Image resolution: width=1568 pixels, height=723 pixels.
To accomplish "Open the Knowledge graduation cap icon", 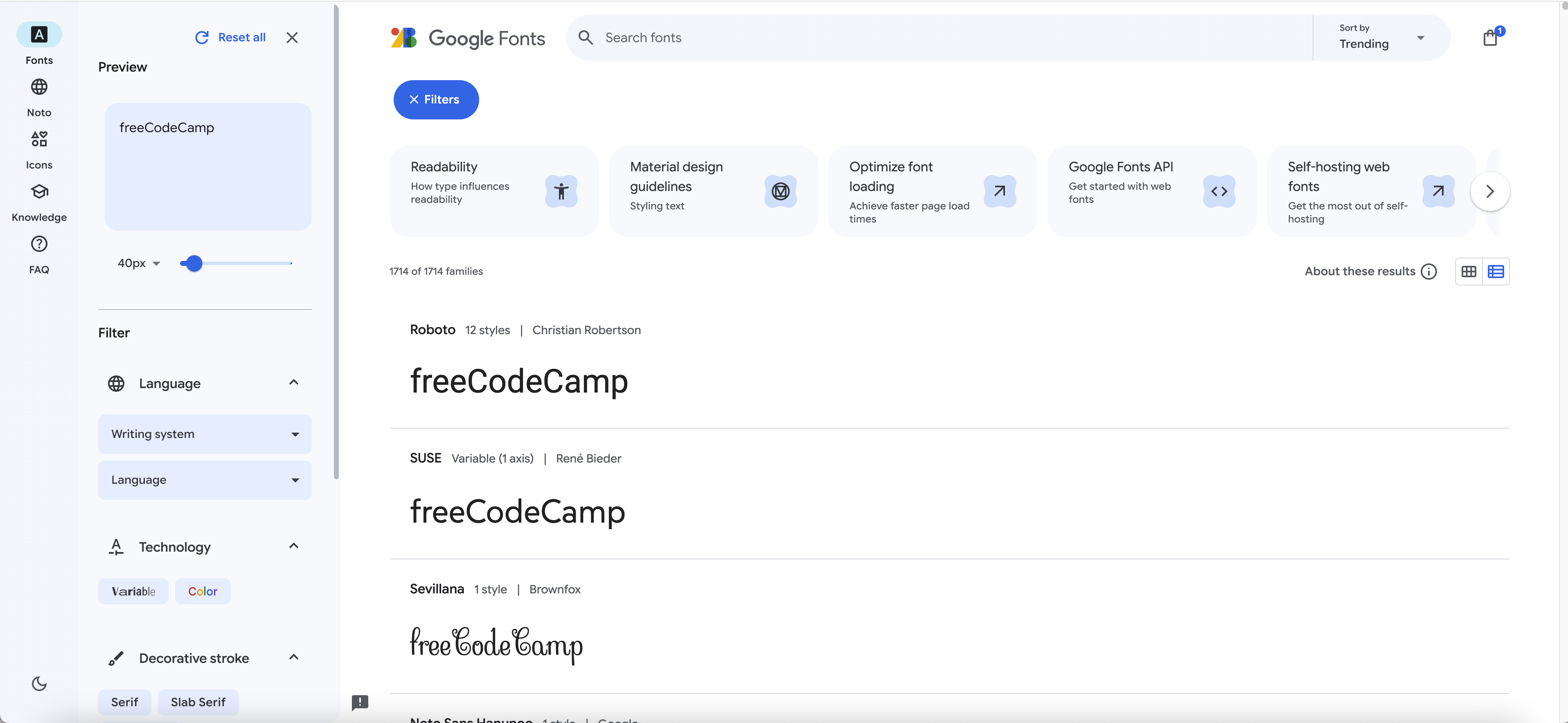I will (x=39, y=191).
